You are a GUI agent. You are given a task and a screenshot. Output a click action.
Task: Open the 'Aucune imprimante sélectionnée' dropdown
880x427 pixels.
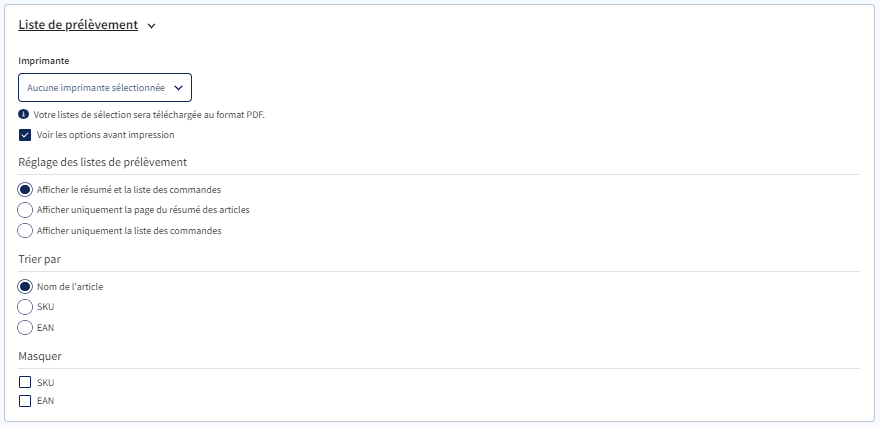tap(97, 88)
